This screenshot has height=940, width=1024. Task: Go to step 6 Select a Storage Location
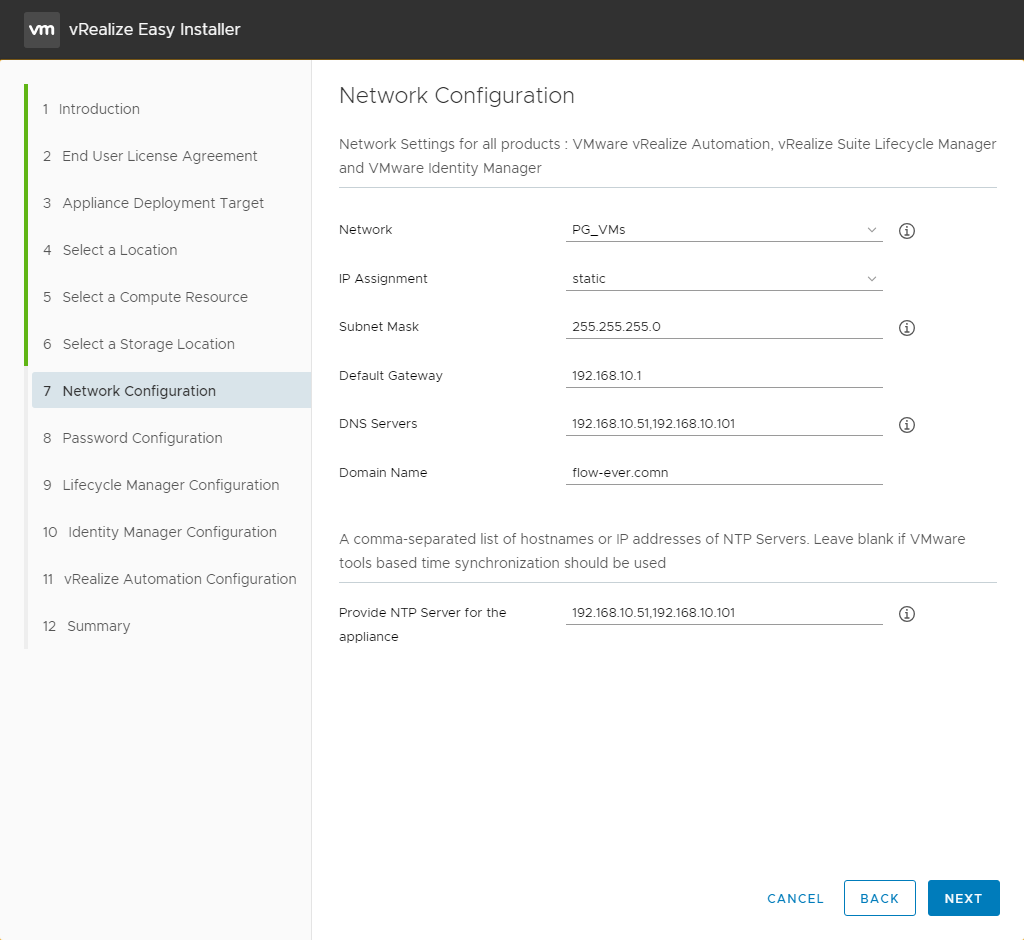click(139, 344)
